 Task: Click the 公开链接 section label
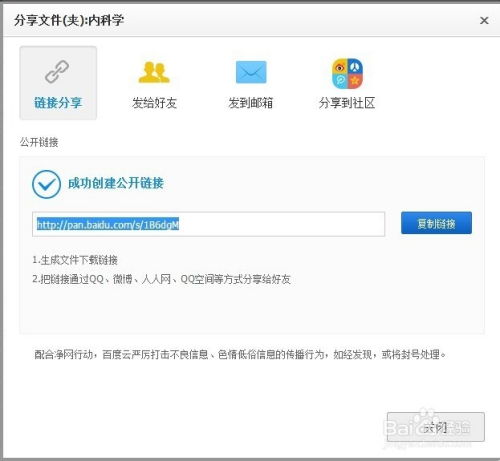(x=39, y=142)
